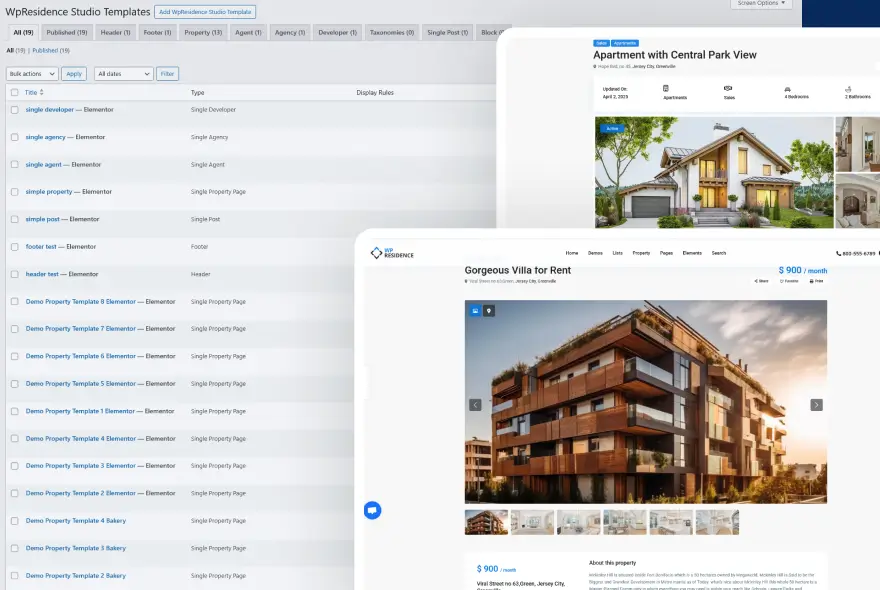Image resolution: width=880 pixels, height=590 pixels.
Task: Open the Demos menu in site navigation
Action: (595, 253)
